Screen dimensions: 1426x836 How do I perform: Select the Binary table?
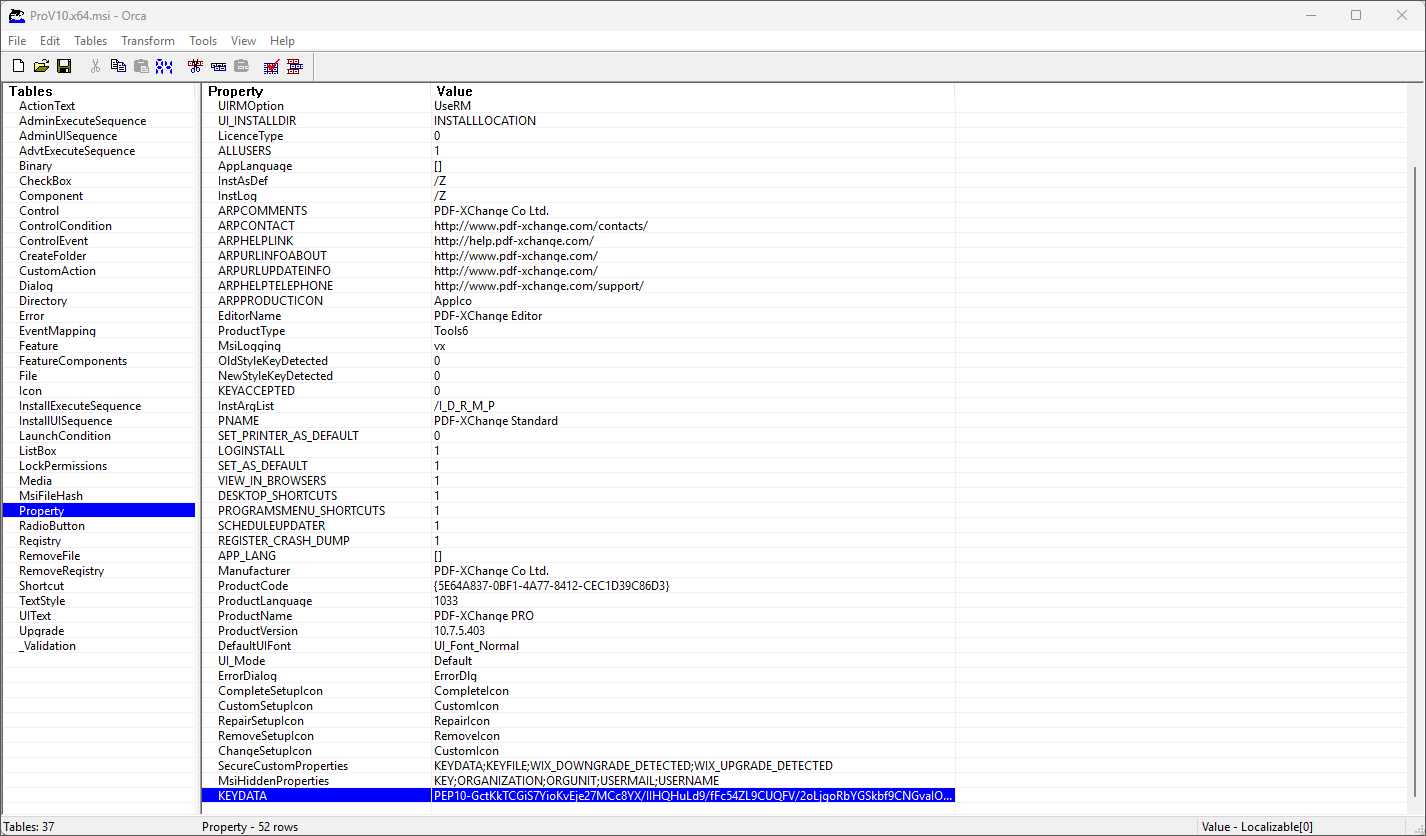coord(35,166)
